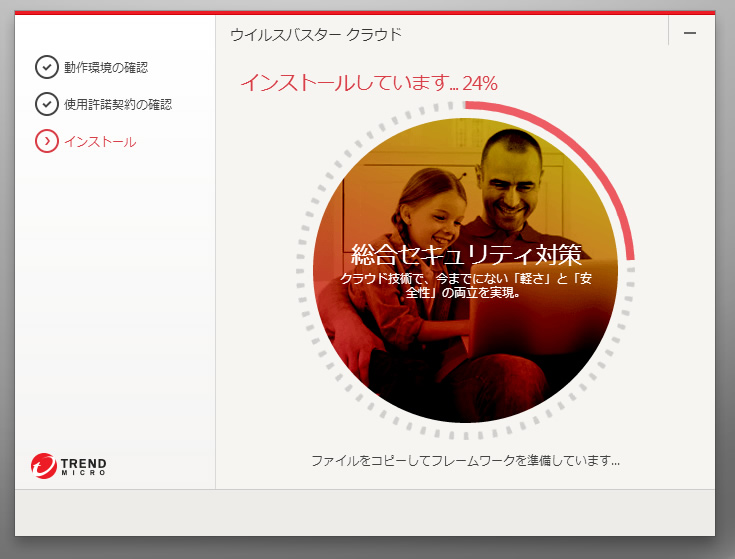Click the checkmark icon beside 使用許諾契約の確認

tap(46, 104)
